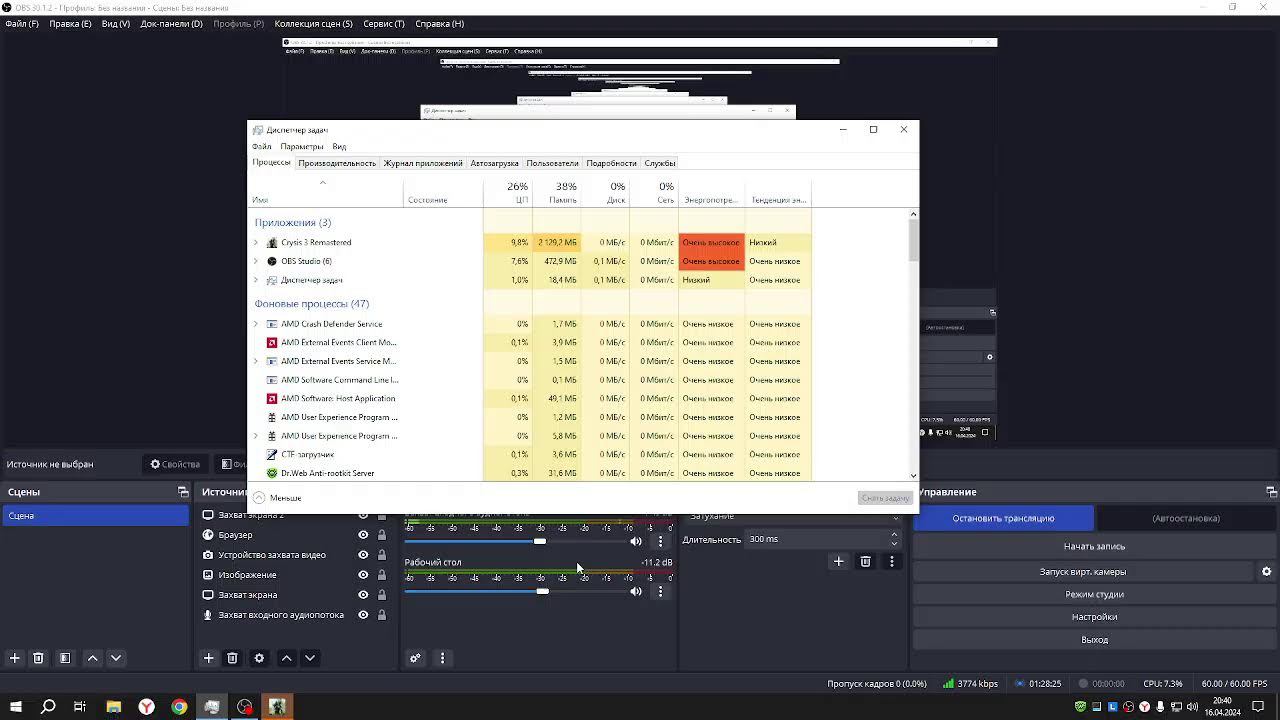1280x720 pixels.
Task: Open Windows Start menu
Action: (15, 707)
